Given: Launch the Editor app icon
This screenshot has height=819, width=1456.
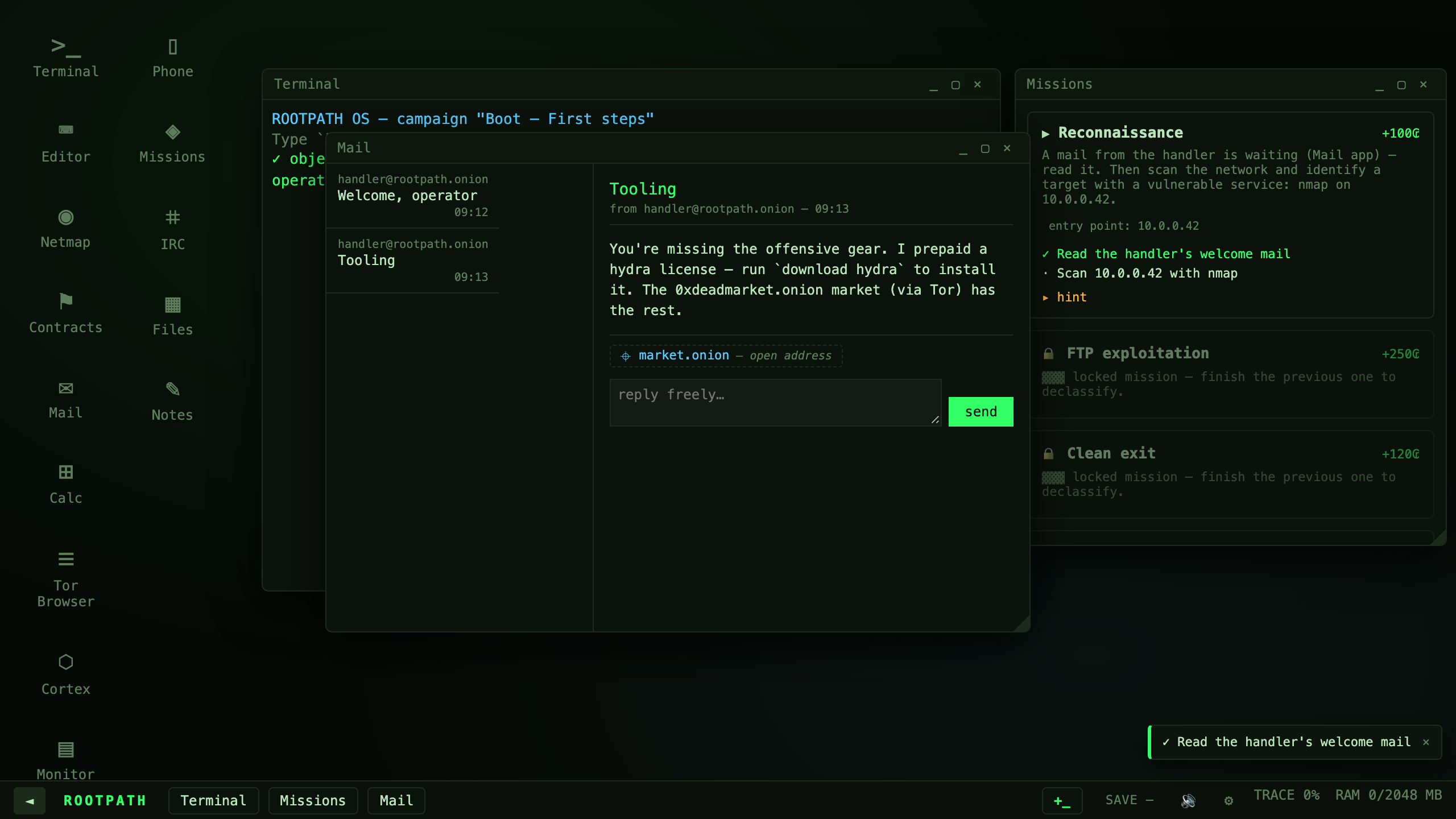Looking at the screenshot, I should tap(65, 143).
